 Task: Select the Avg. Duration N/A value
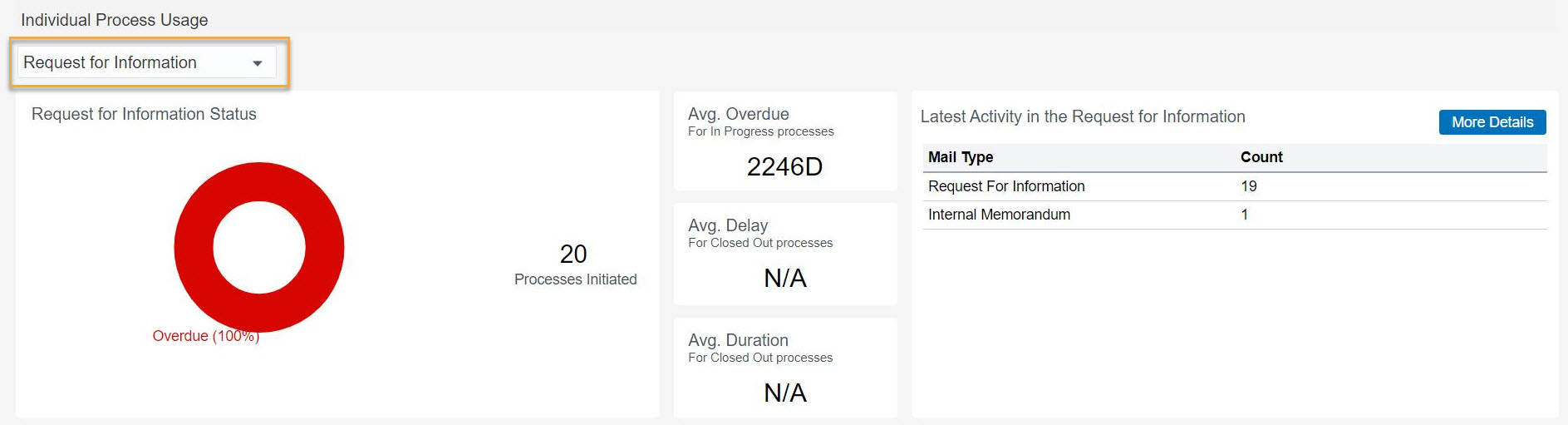(785, 393)
